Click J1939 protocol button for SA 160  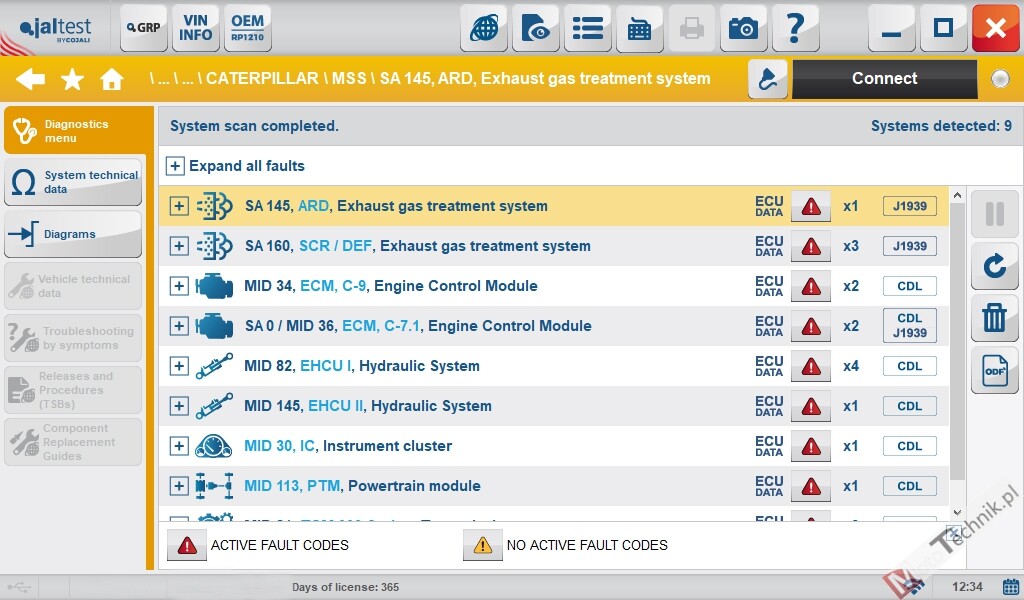[x=910, y=246]
